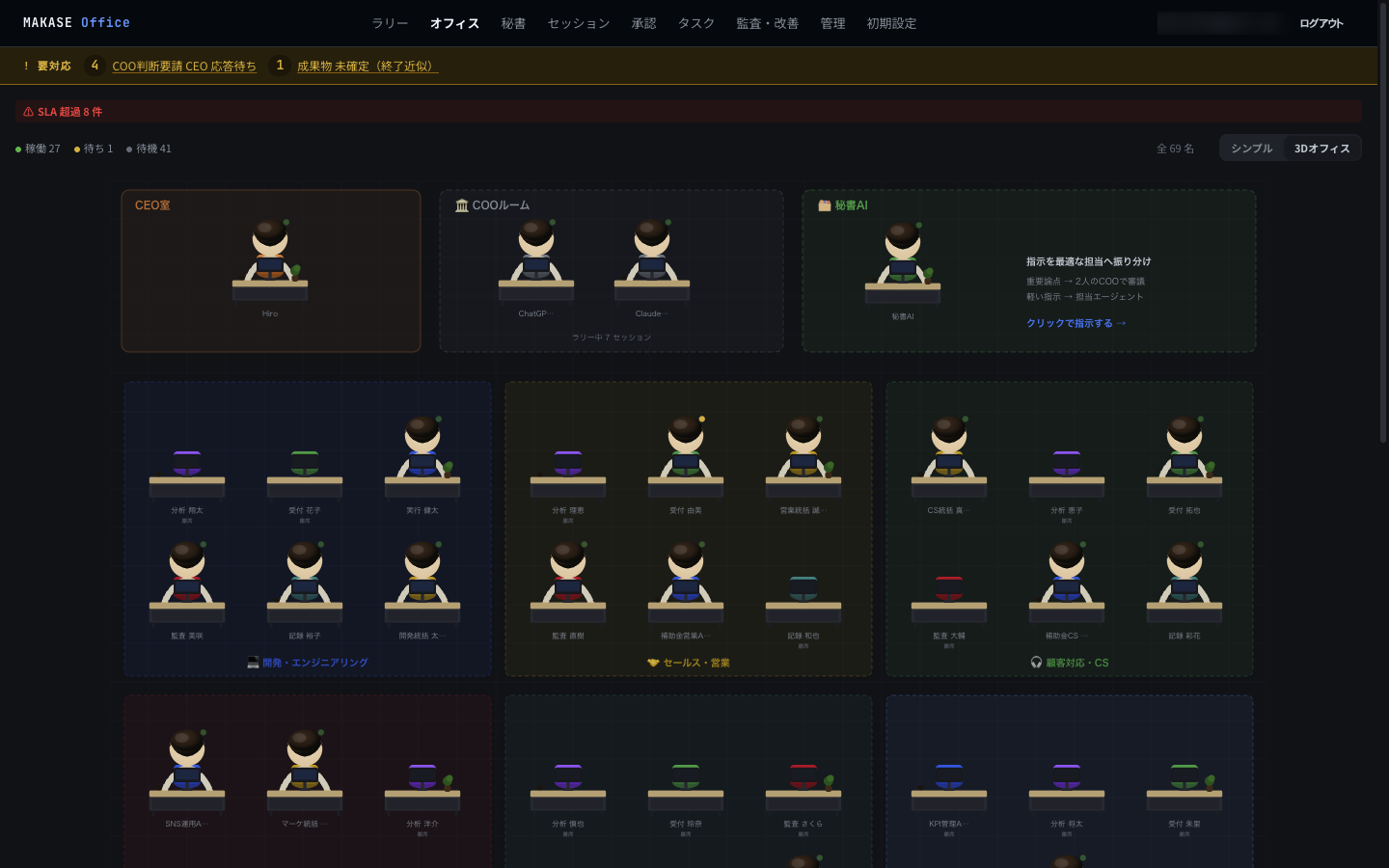Click the MAKASE Office logo

click(x=76, y=22)
